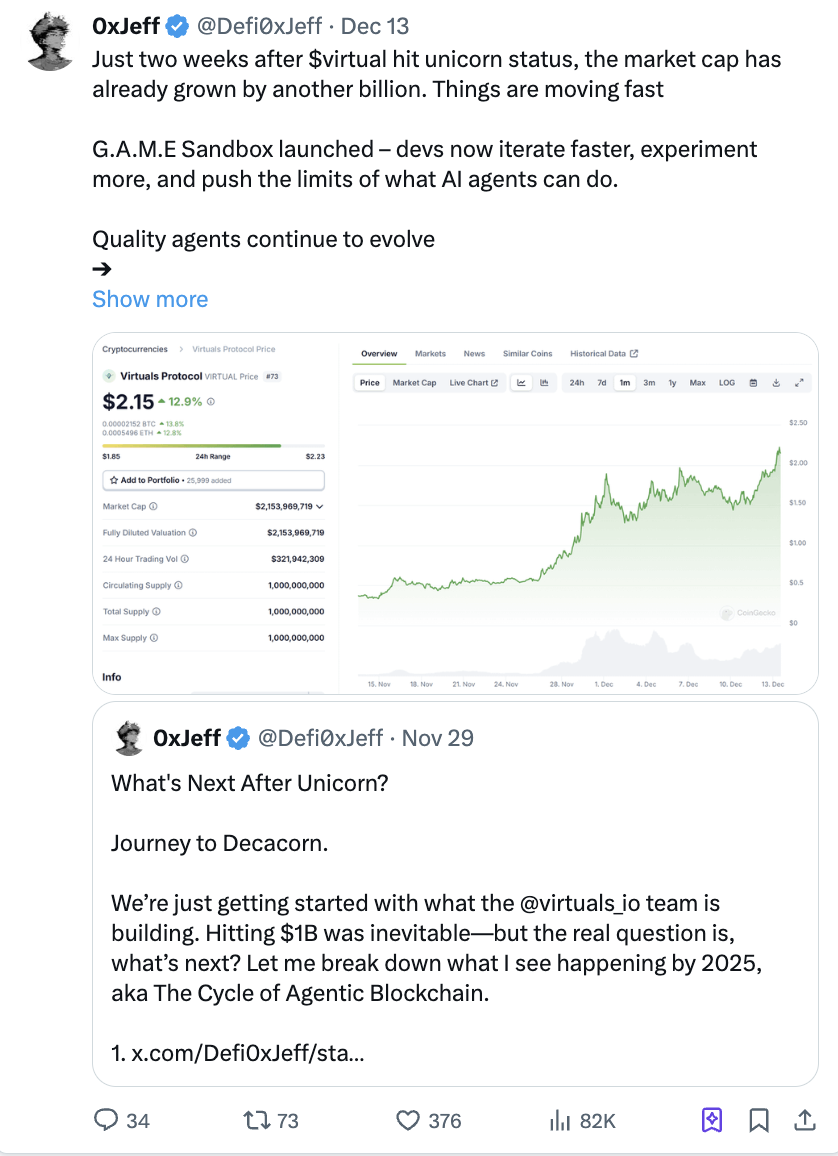Image resolution: width=838 pixels, height=1156 pixels.
Task: Toggle the LOG scale on chart
Action: point(727,383)
